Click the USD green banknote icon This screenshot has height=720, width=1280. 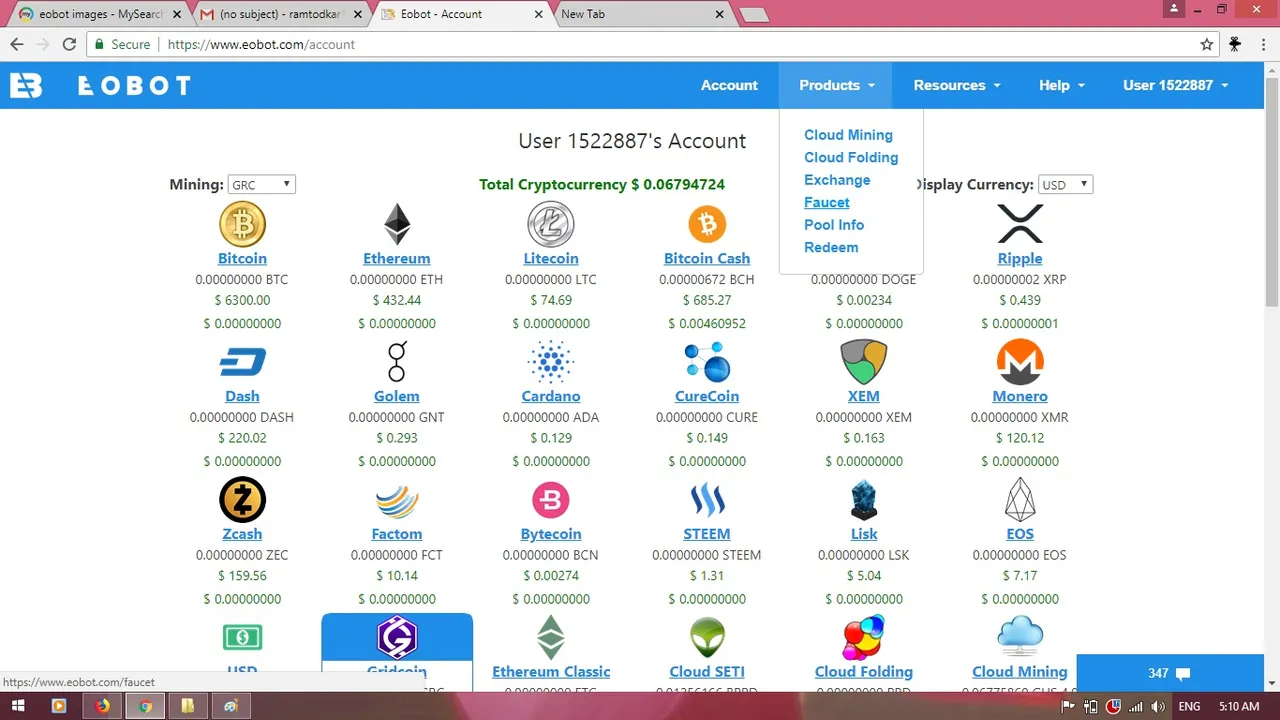(242, 637)
